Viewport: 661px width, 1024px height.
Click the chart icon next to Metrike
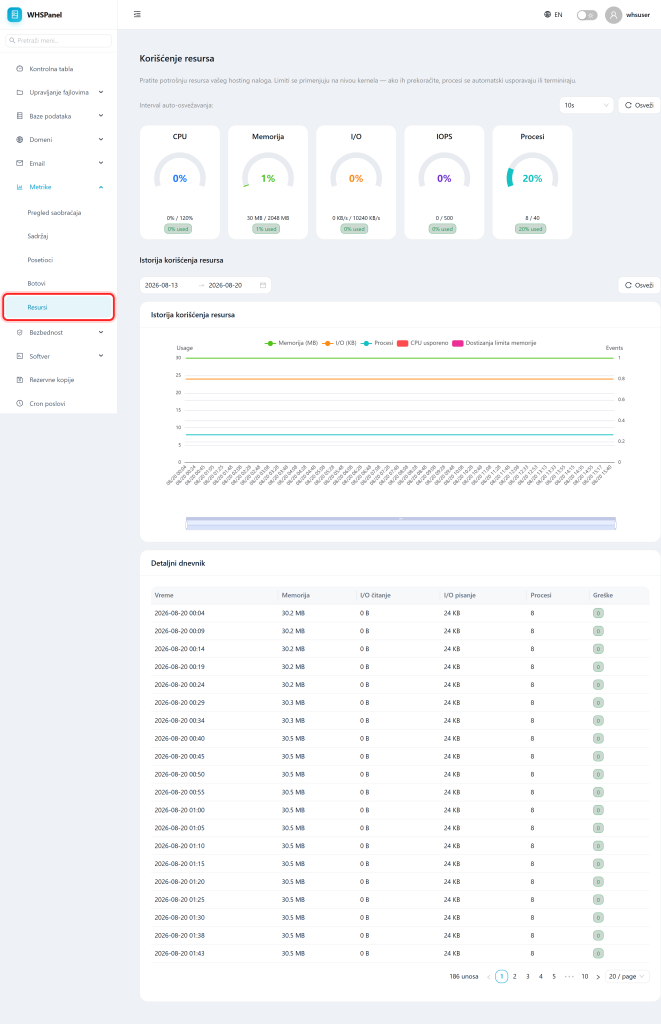(20, 187)
